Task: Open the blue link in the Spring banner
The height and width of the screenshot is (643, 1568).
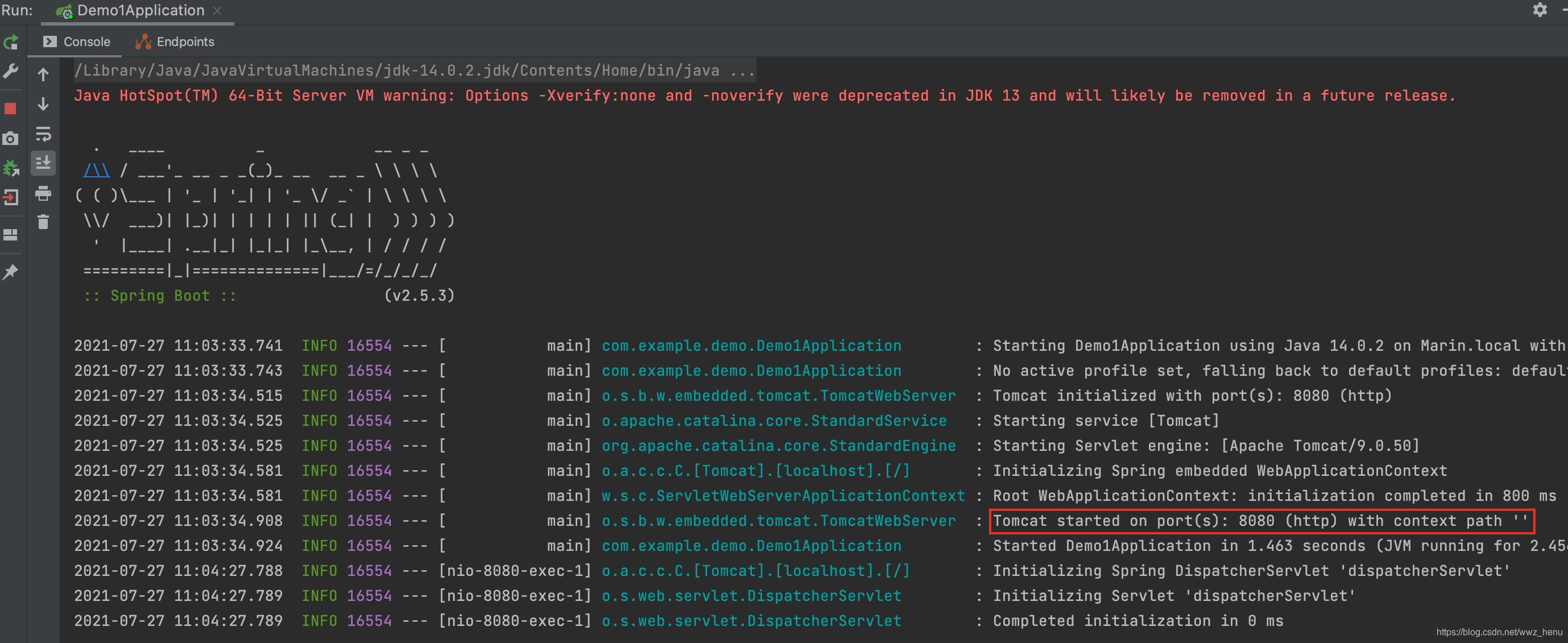Action: tap(96, 171)
